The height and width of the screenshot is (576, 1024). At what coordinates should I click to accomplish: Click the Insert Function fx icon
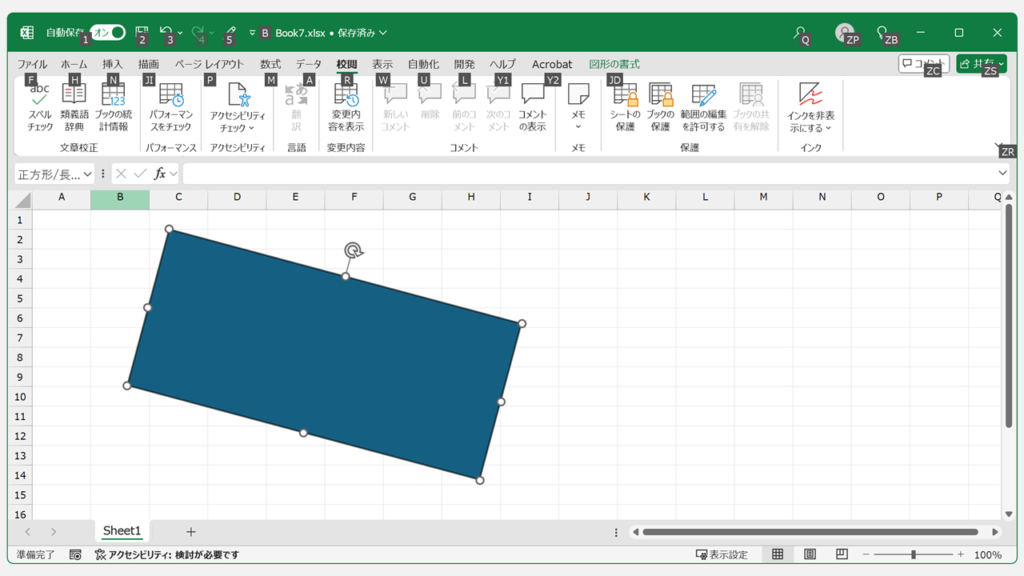click(x=159, y=174)
